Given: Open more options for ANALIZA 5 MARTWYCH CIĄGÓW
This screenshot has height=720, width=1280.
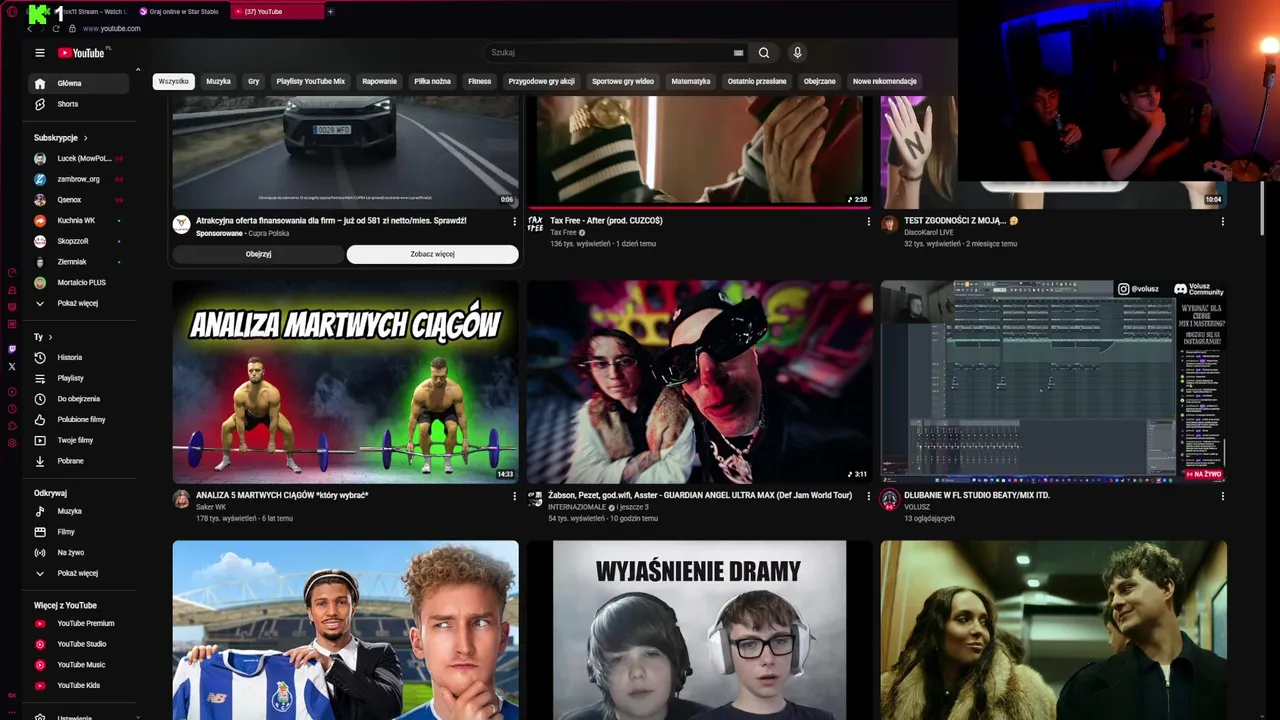Looking at the screenshot, I should [515, 496].
